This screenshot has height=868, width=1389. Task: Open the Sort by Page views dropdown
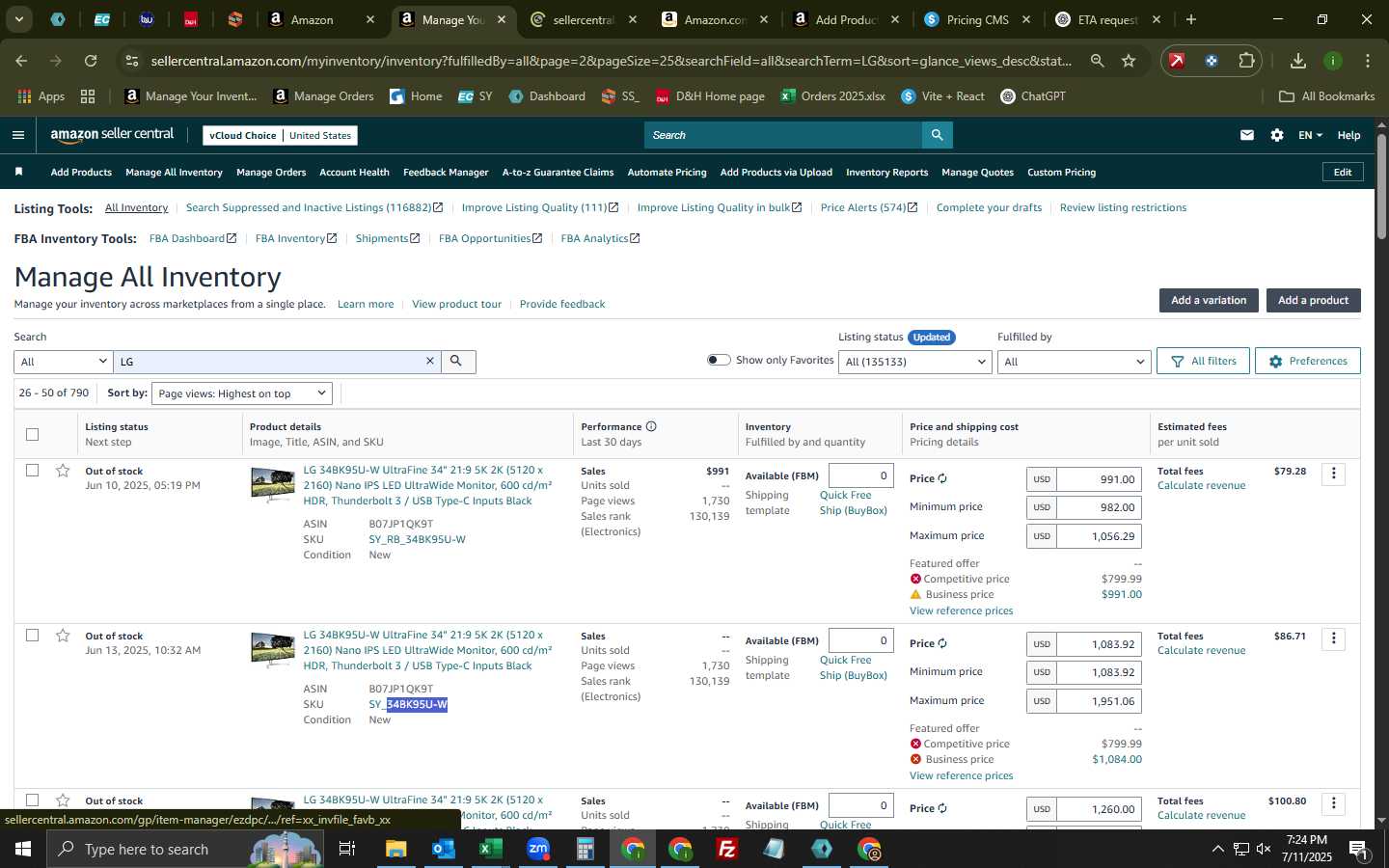pos(242,393)
